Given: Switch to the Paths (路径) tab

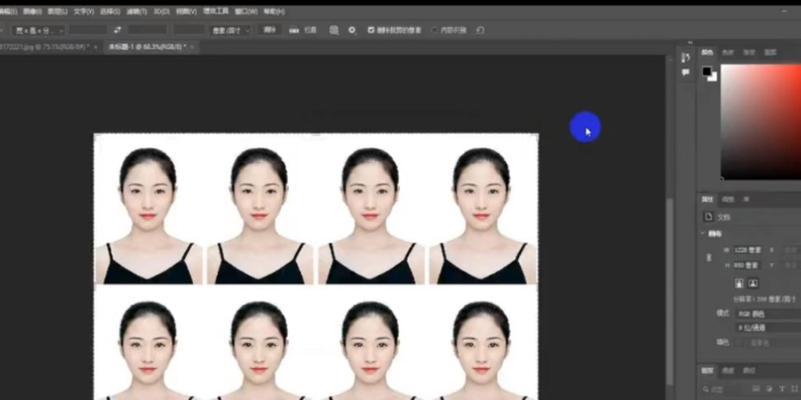Looking at the screenshot, I should [x=749, y=370].
